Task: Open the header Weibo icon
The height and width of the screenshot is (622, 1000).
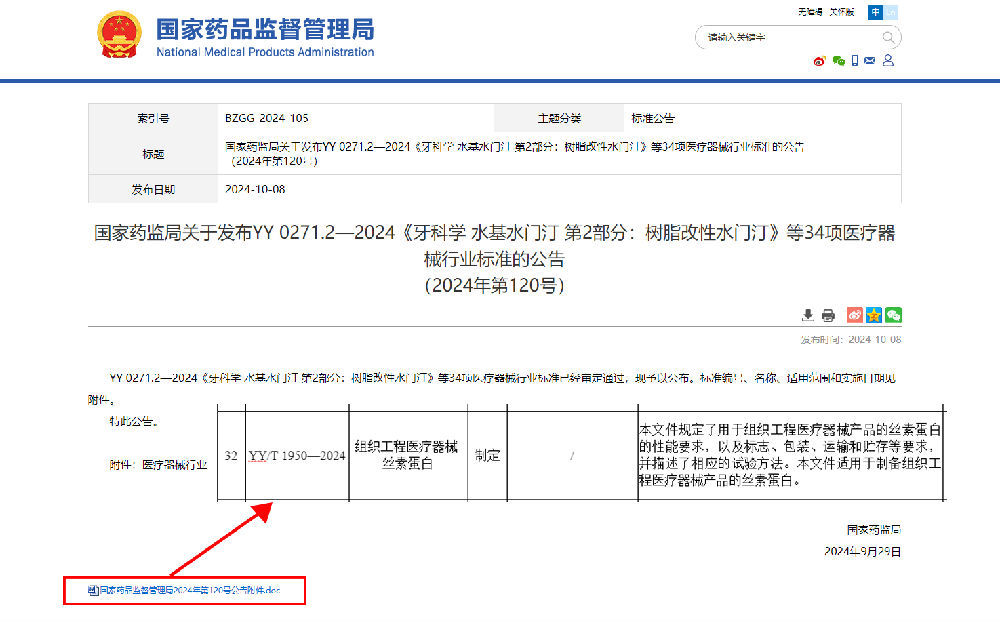Action: point(819,61)
